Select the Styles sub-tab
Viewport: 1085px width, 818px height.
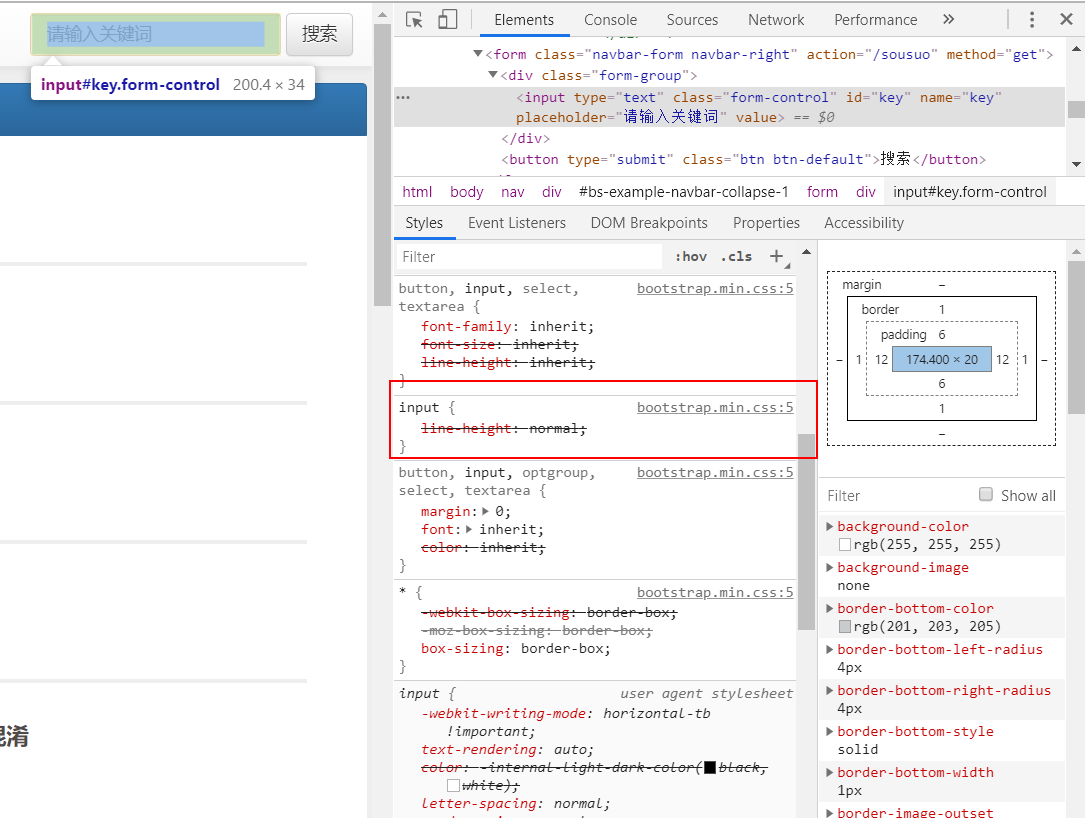click(424, 223)
